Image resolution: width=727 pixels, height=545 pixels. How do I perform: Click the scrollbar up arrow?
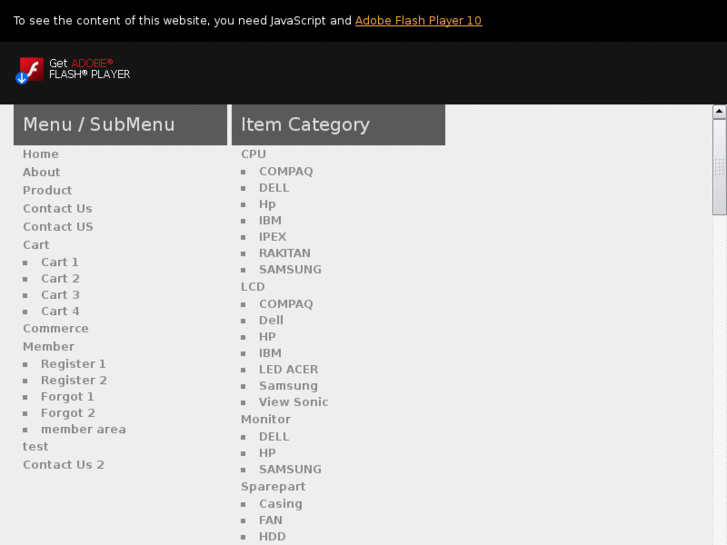point(719,112)
